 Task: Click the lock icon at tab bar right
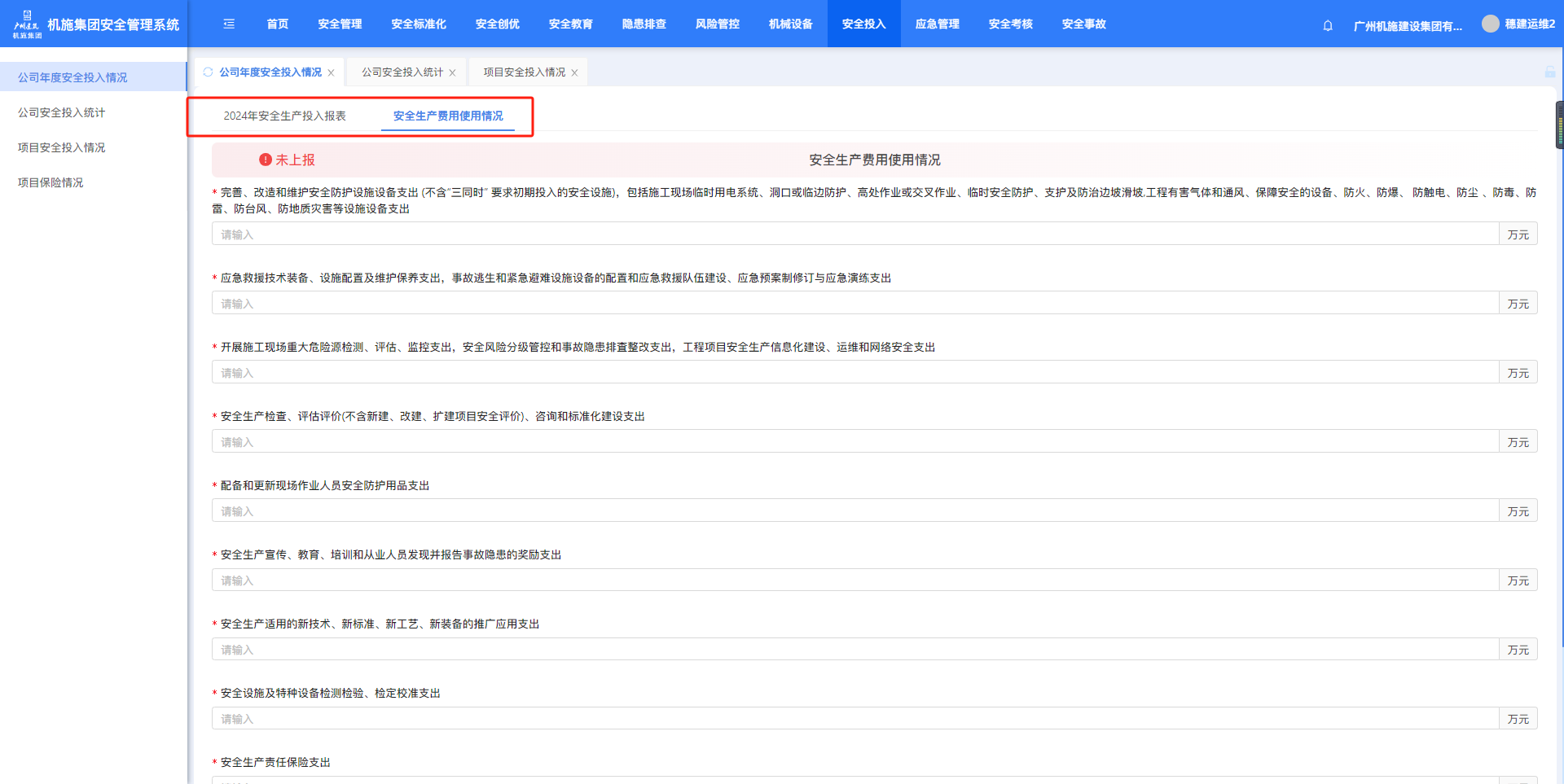[1549, 72]
